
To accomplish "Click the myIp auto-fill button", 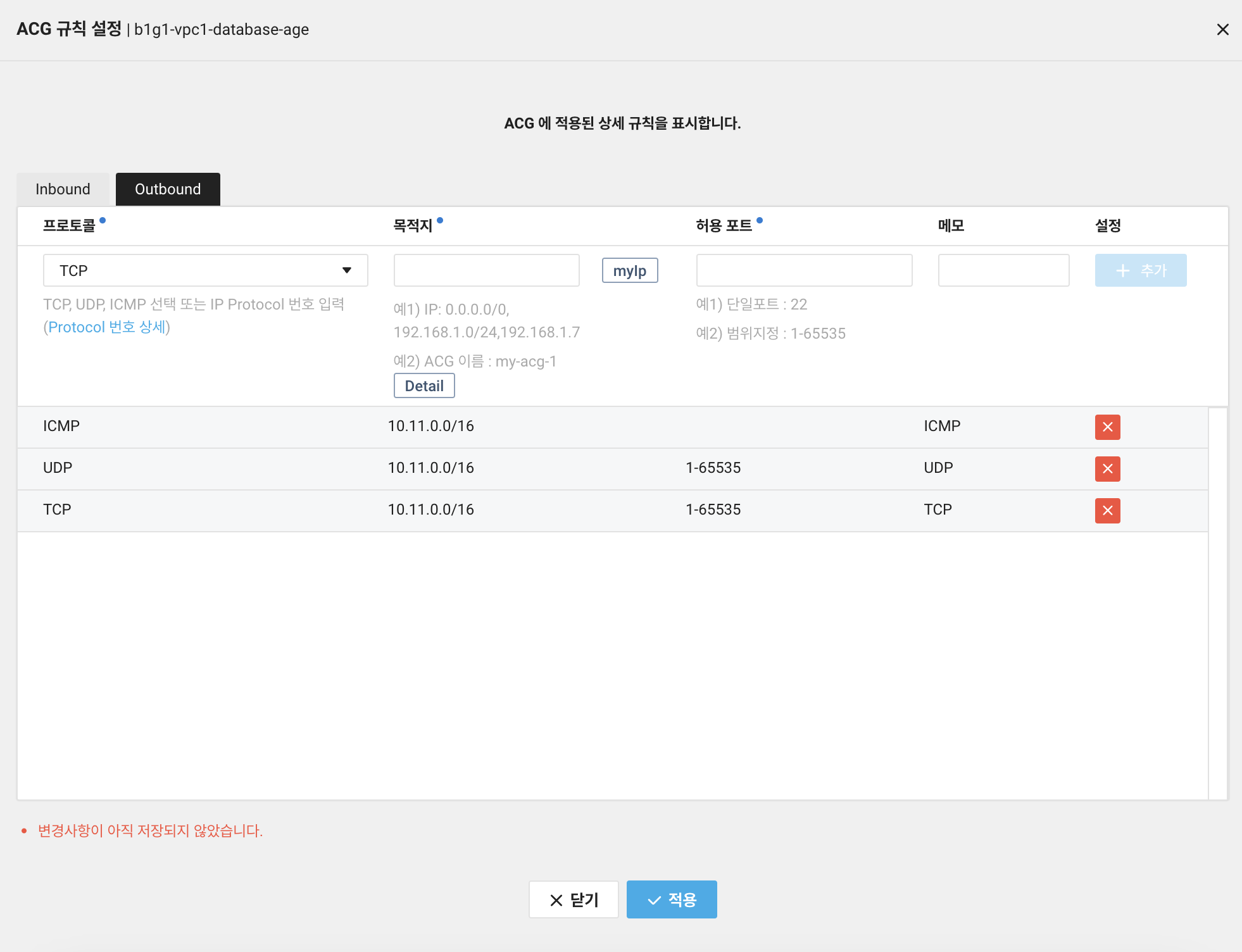I will click(630, 270).
